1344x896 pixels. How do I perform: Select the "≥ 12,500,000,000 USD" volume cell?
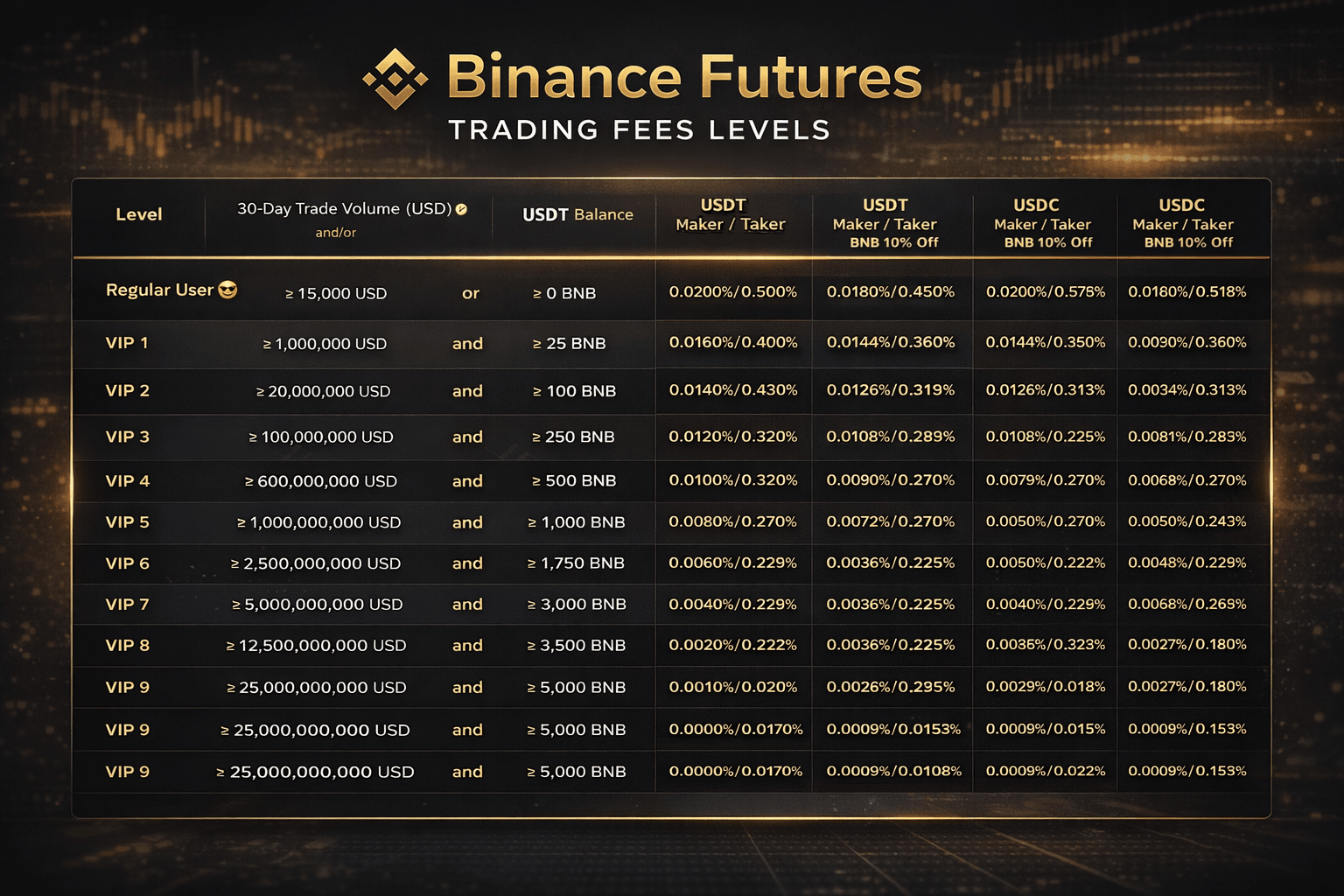317,646
